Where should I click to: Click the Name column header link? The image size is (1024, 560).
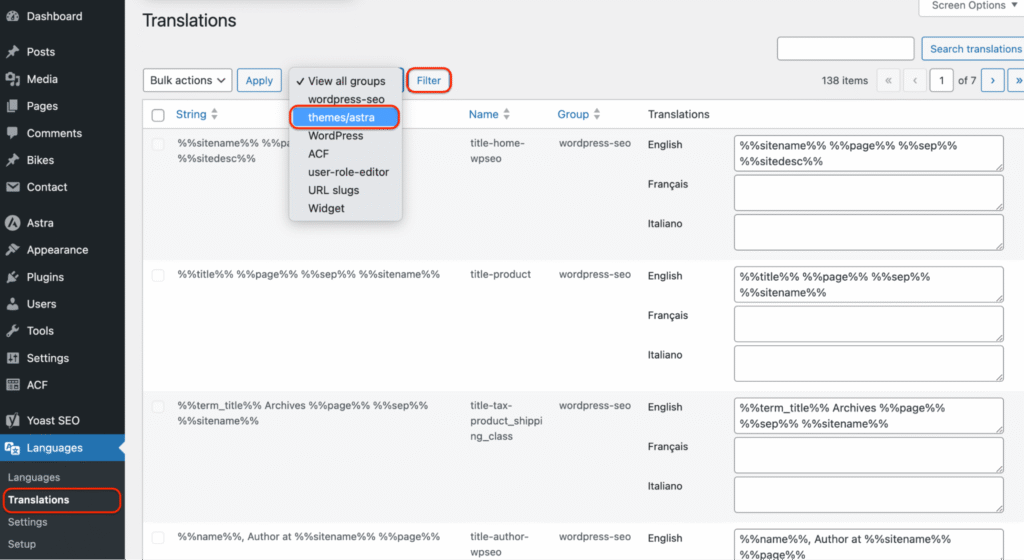483,114
